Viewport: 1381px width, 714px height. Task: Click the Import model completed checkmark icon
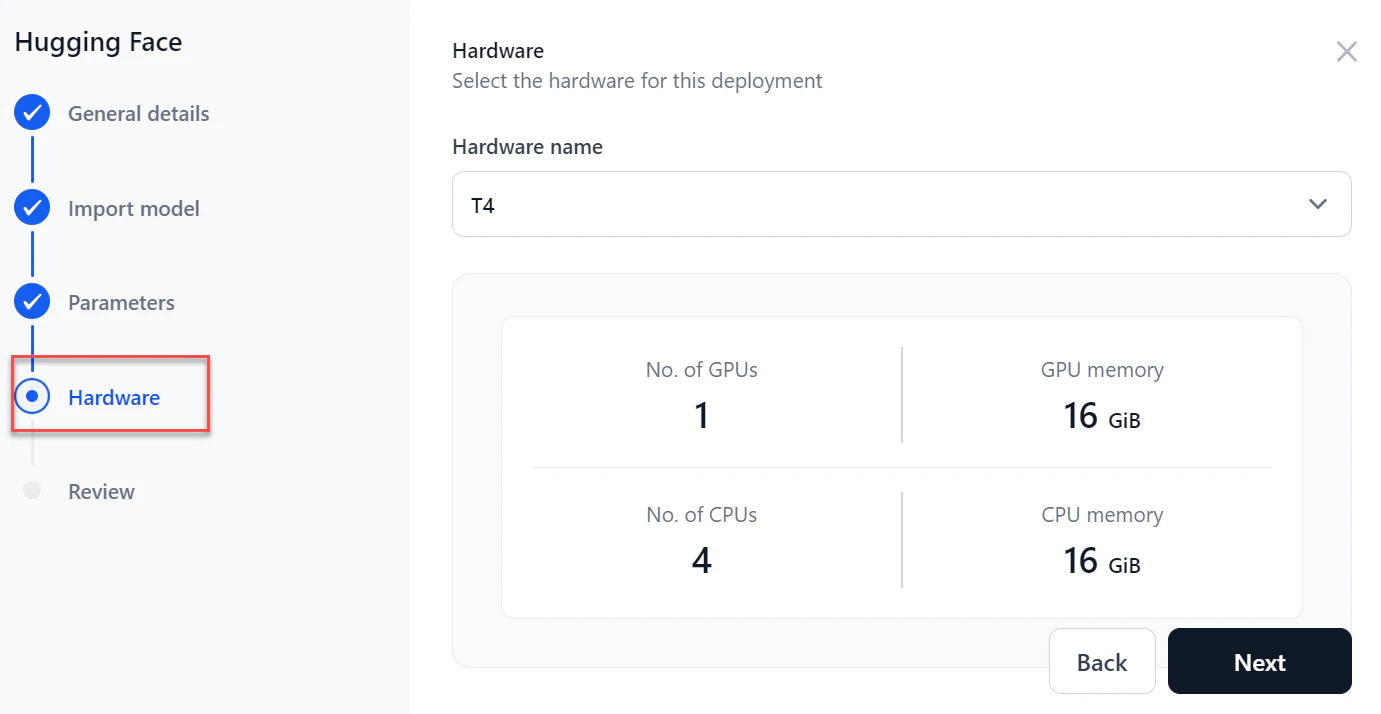click(31, 207)
